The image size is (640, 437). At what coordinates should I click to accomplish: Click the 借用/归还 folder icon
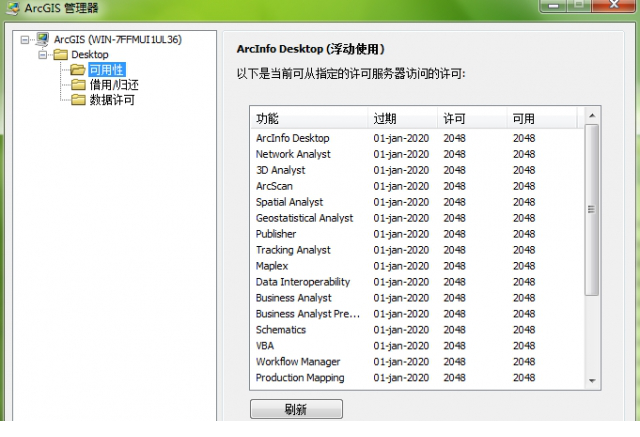(x=78, y=85)
